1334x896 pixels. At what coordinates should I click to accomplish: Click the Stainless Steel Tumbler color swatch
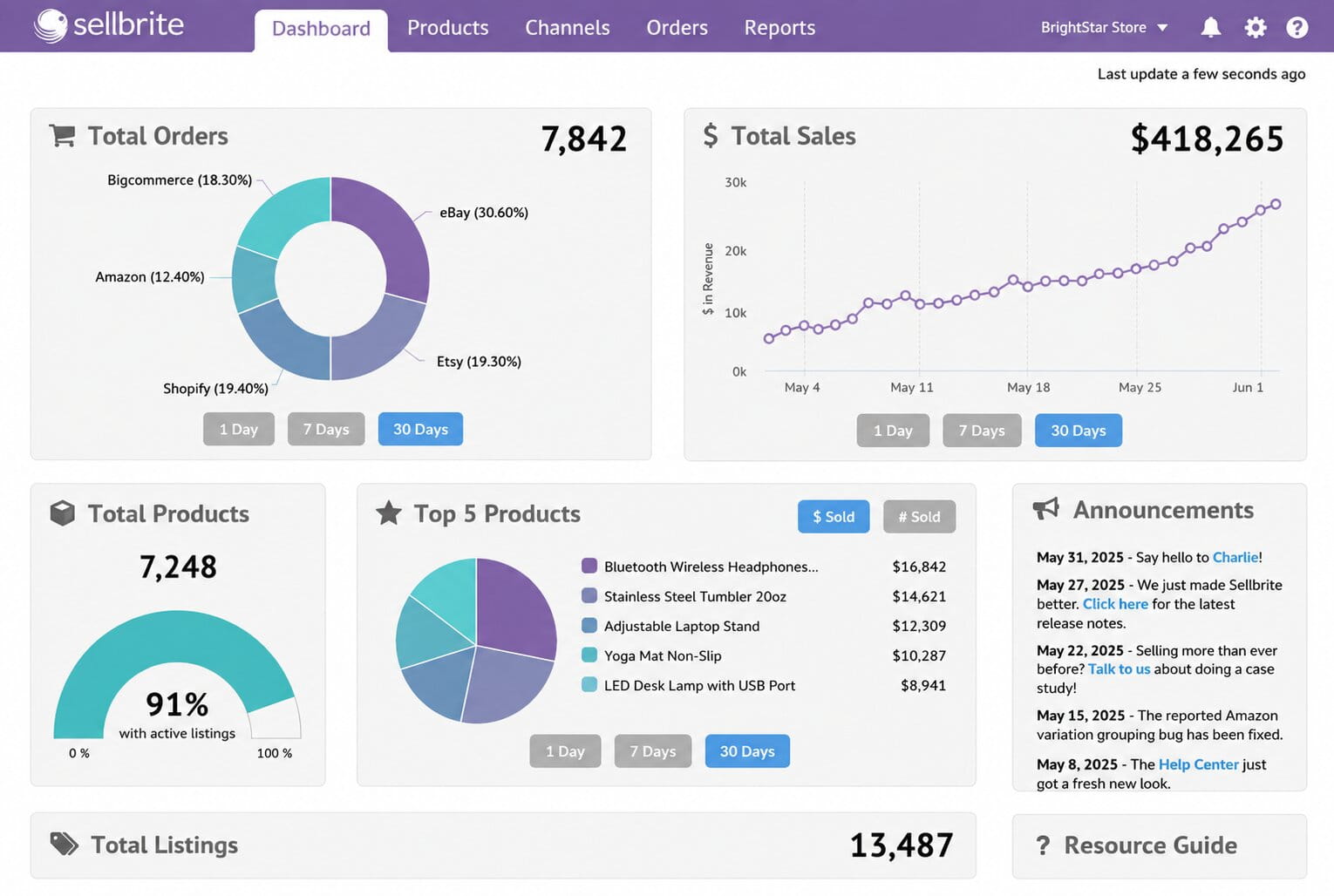(x=589, y=595)
